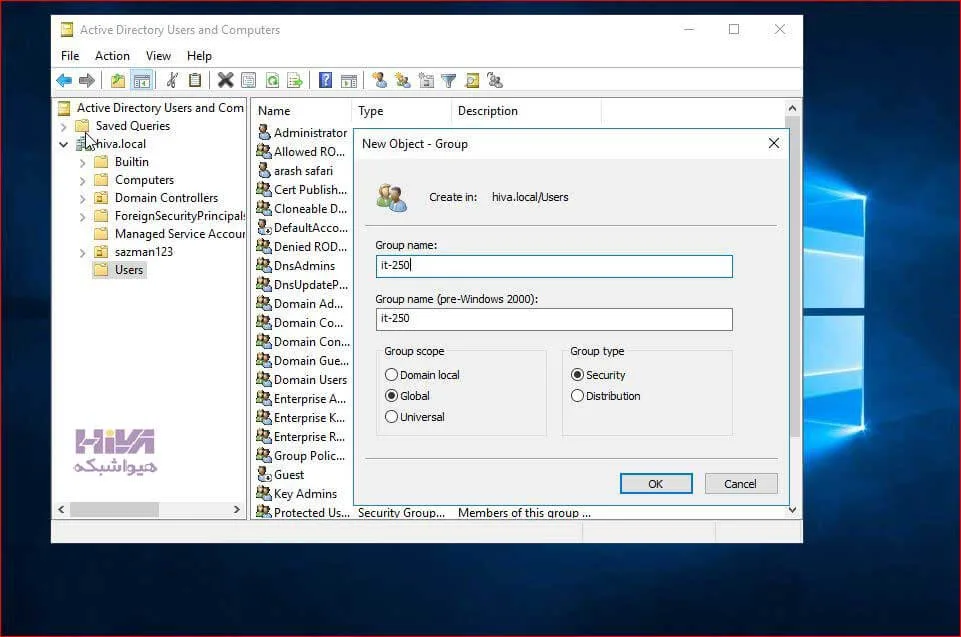Click the Refresh icon in toolbar
The height and width of the screenshot is (637, 961).
coord(272,80)
